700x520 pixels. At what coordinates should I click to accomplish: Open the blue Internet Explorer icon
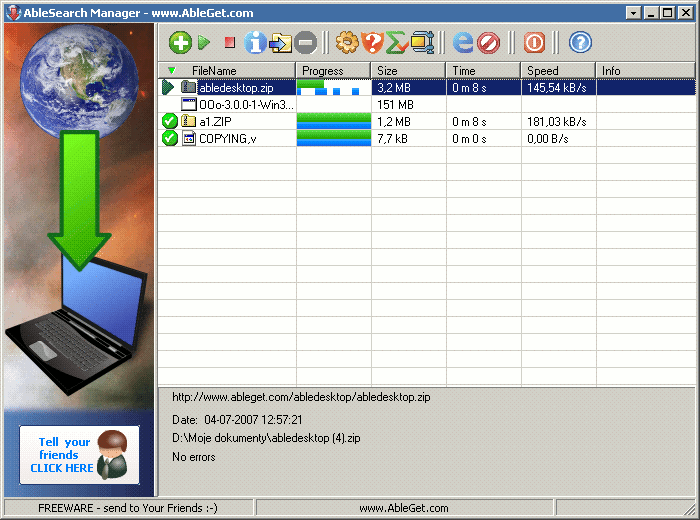click(x=463, y=43)
